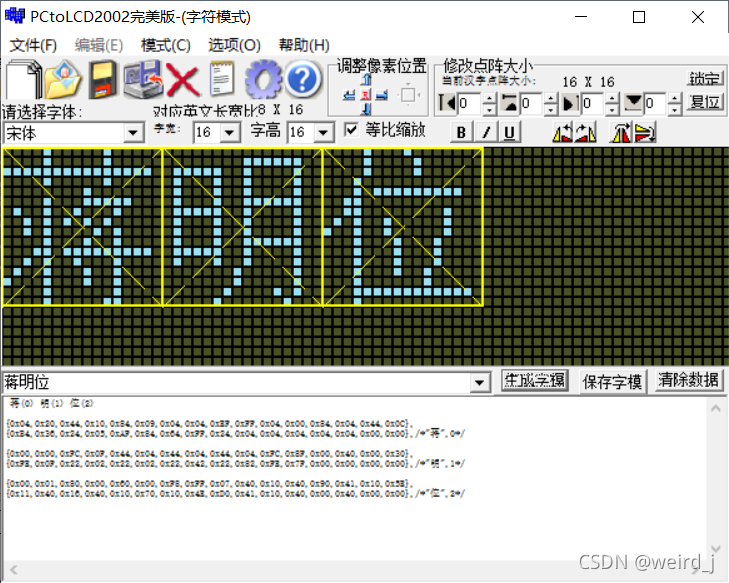
Task: Open the 字高 height dropdown
Action: (x=322, y=133)
